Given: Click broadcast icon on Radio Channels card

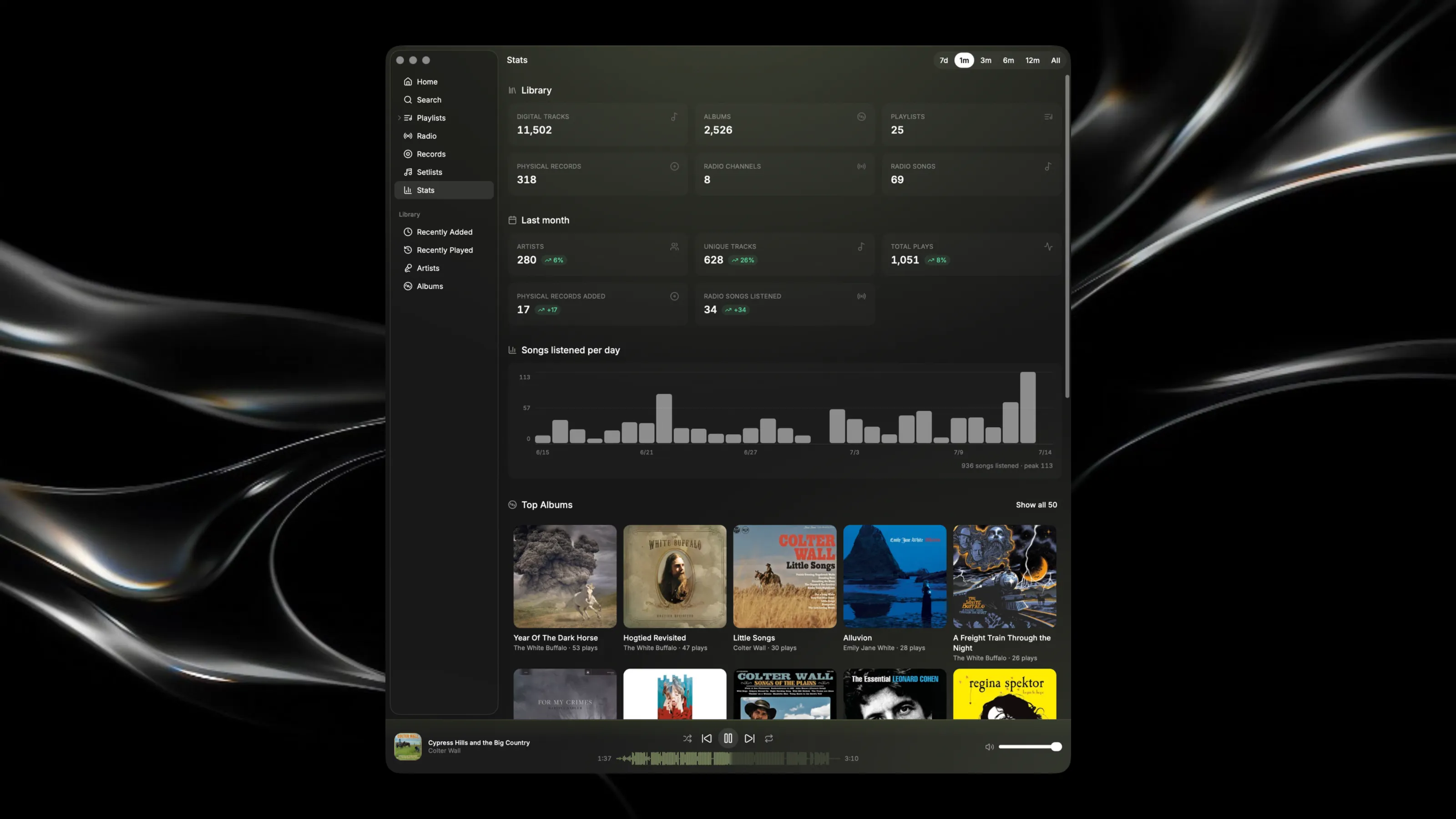Looking at the screenshot, I should click(x=861, y=167).
